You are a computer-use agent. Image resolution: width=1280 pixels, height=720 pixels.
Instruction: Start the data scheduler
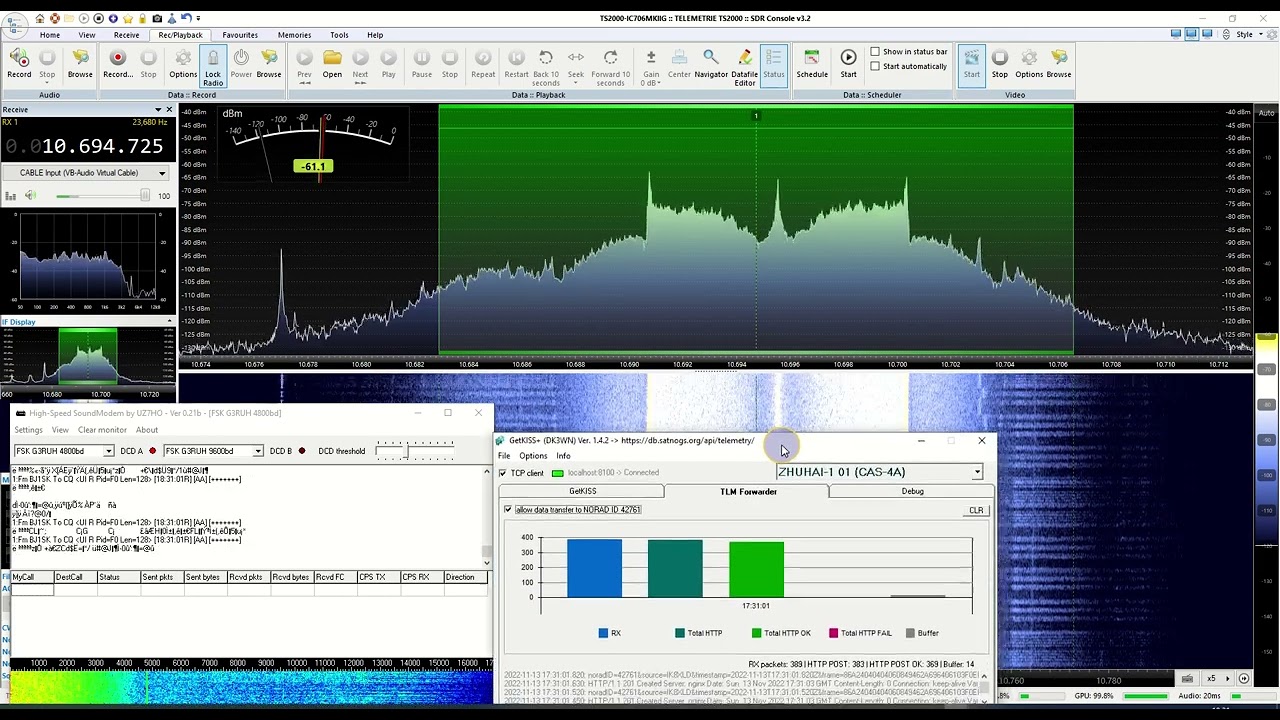pyautogui.click(x=848, y=64)
